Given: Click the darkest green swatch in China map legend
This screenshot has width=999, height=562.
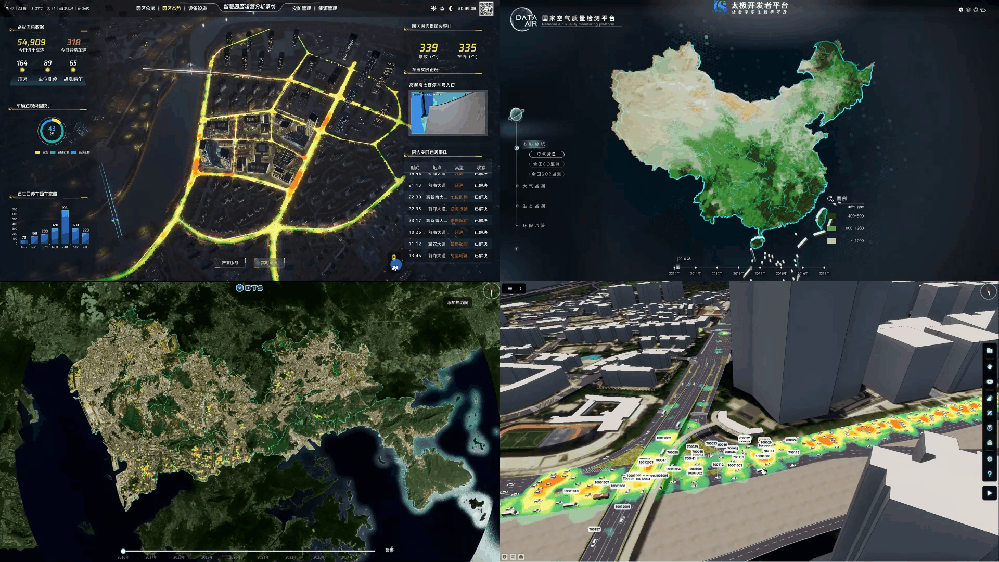Looking at the screenshot, I should point(831,216).
